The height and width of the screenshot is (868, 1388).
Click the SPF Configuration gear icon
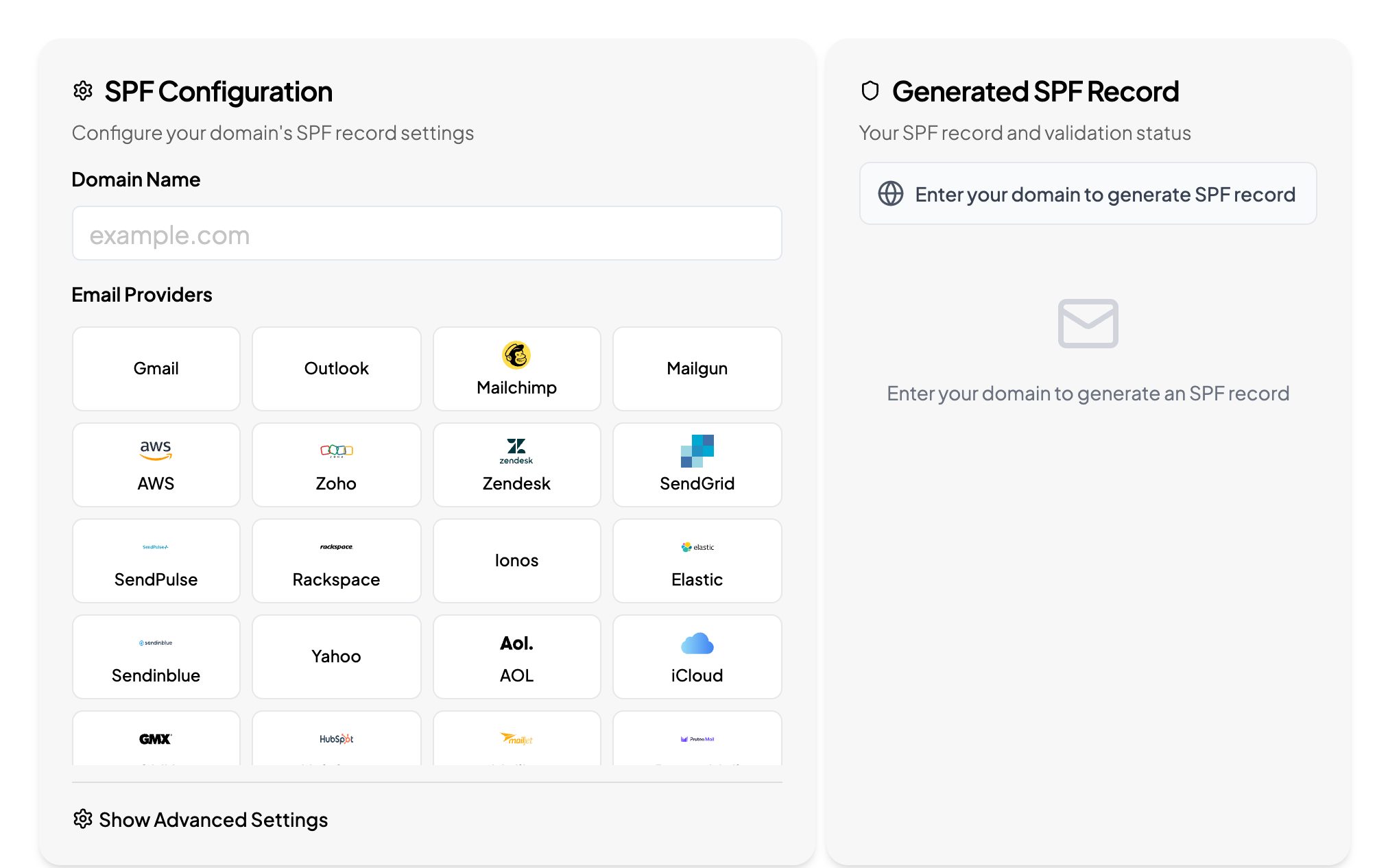click(x=83, y=91)
